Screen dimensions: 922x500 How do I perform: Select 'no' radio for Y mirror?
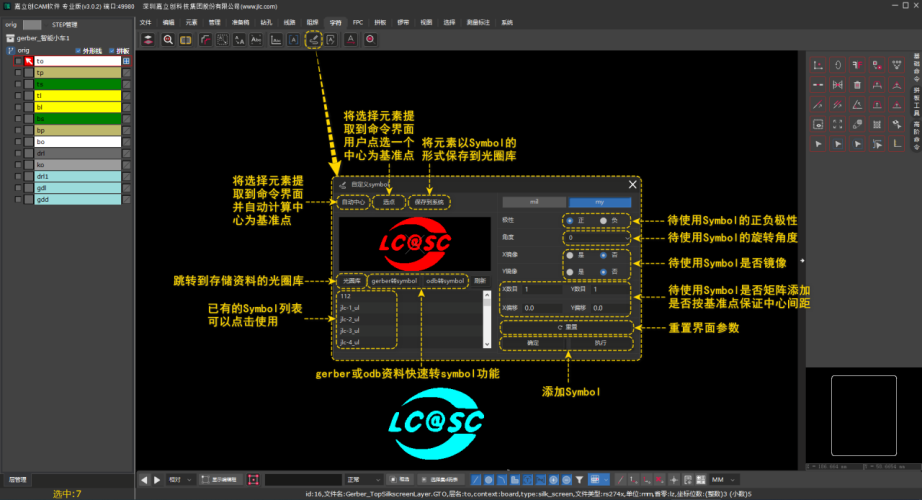603,272
